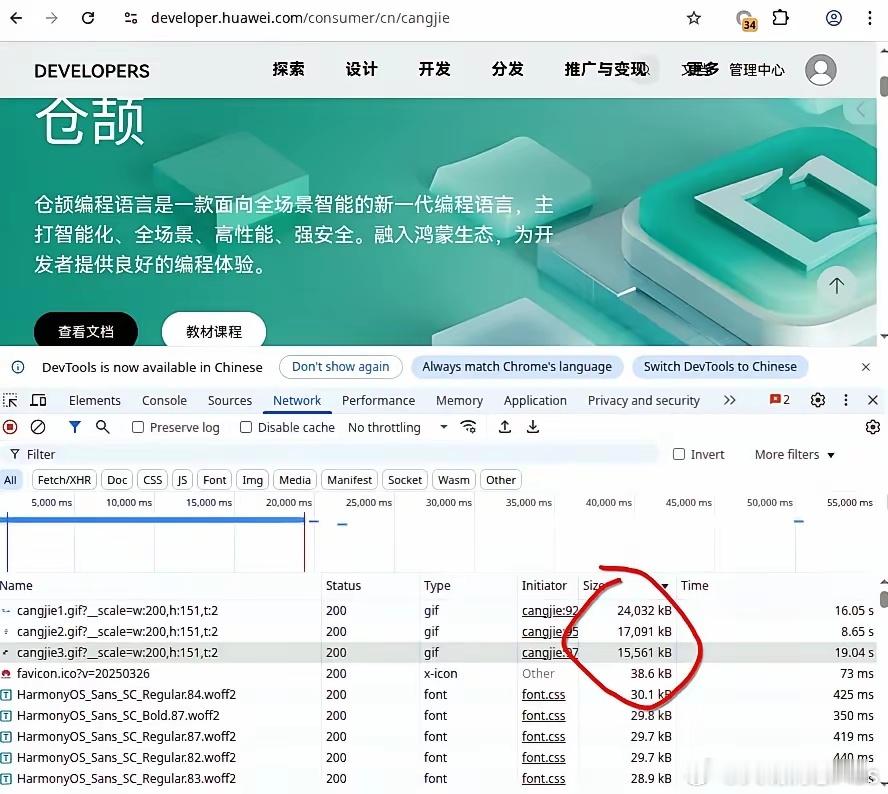Toggle the Doc request filter

[x=117, y=480]
